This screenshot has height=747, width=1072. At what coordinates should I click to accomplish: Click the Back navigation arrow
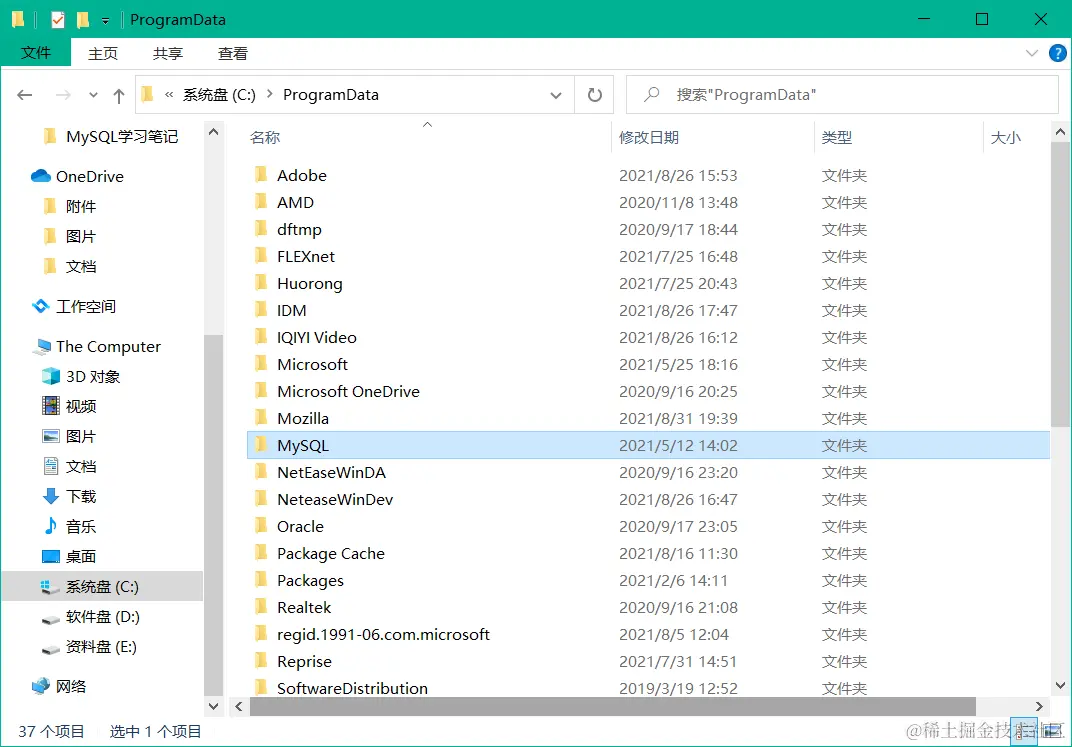click(x=25, y=95)
